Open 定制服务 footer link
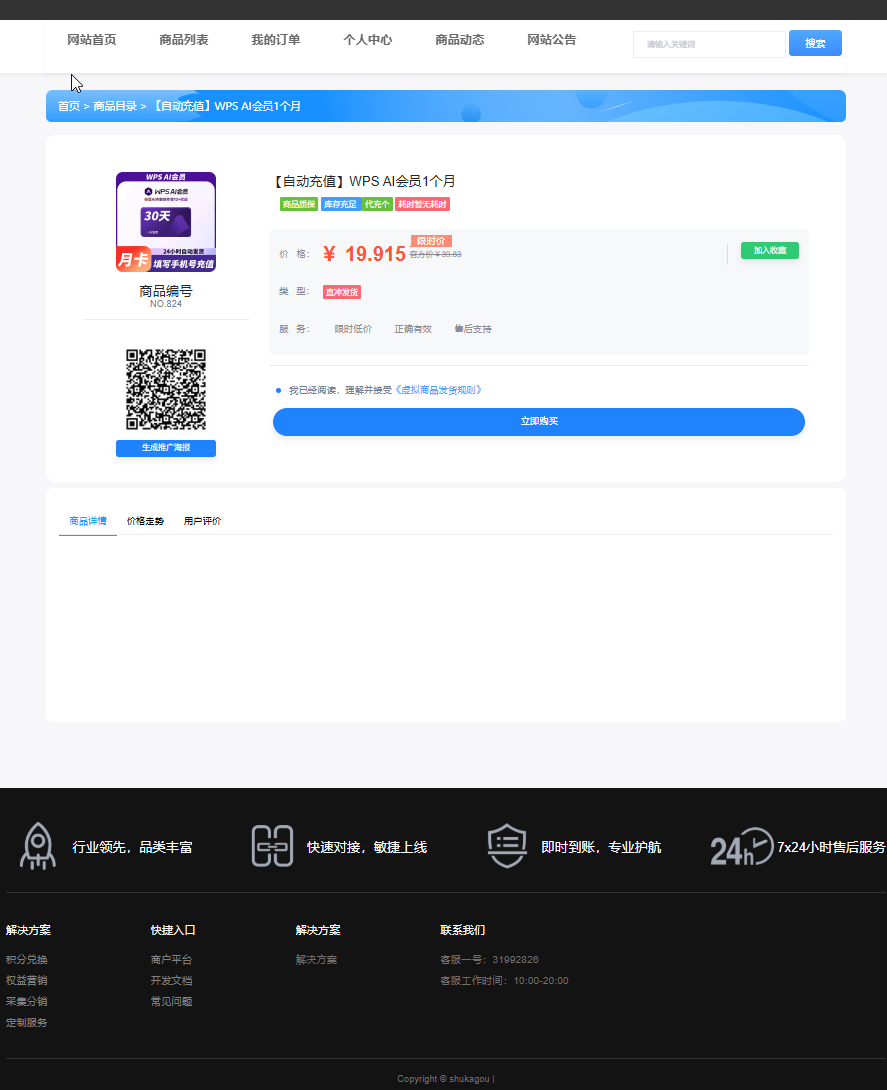The width and height of the screenshot is (887, 1090). [x=26, y=1023]
